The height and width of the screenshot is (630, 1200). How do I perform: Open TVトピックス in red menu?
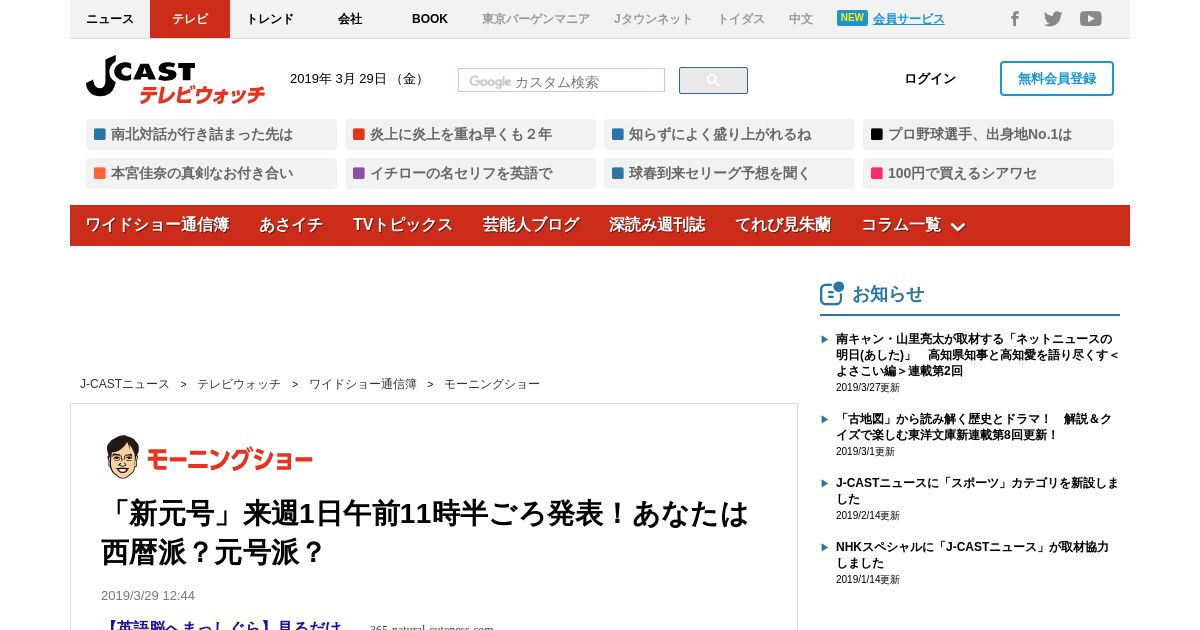[x=403, y=225]
